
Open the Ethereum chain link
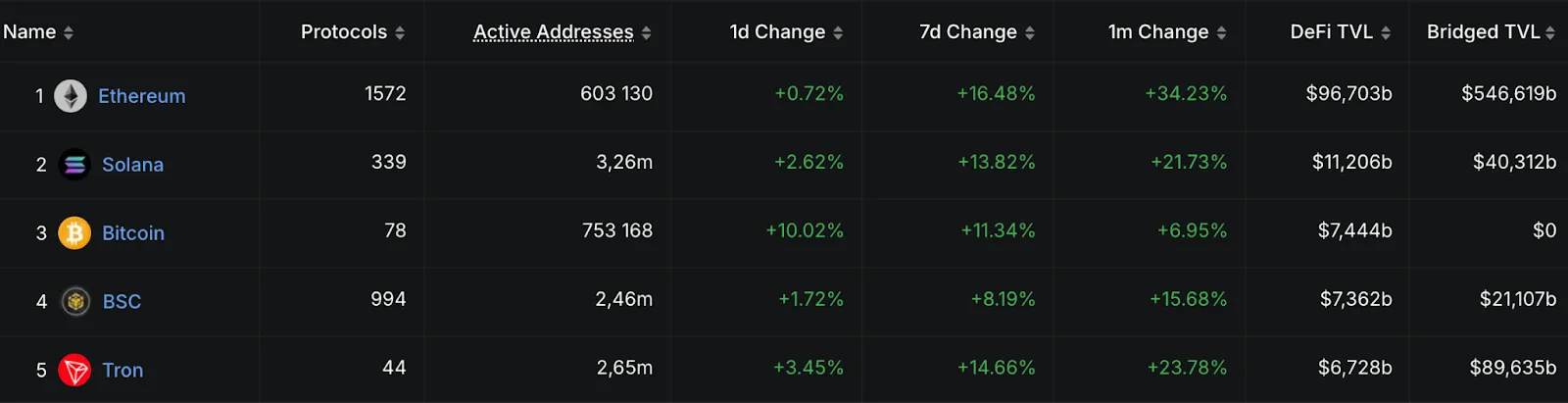[x=142, y=96]
